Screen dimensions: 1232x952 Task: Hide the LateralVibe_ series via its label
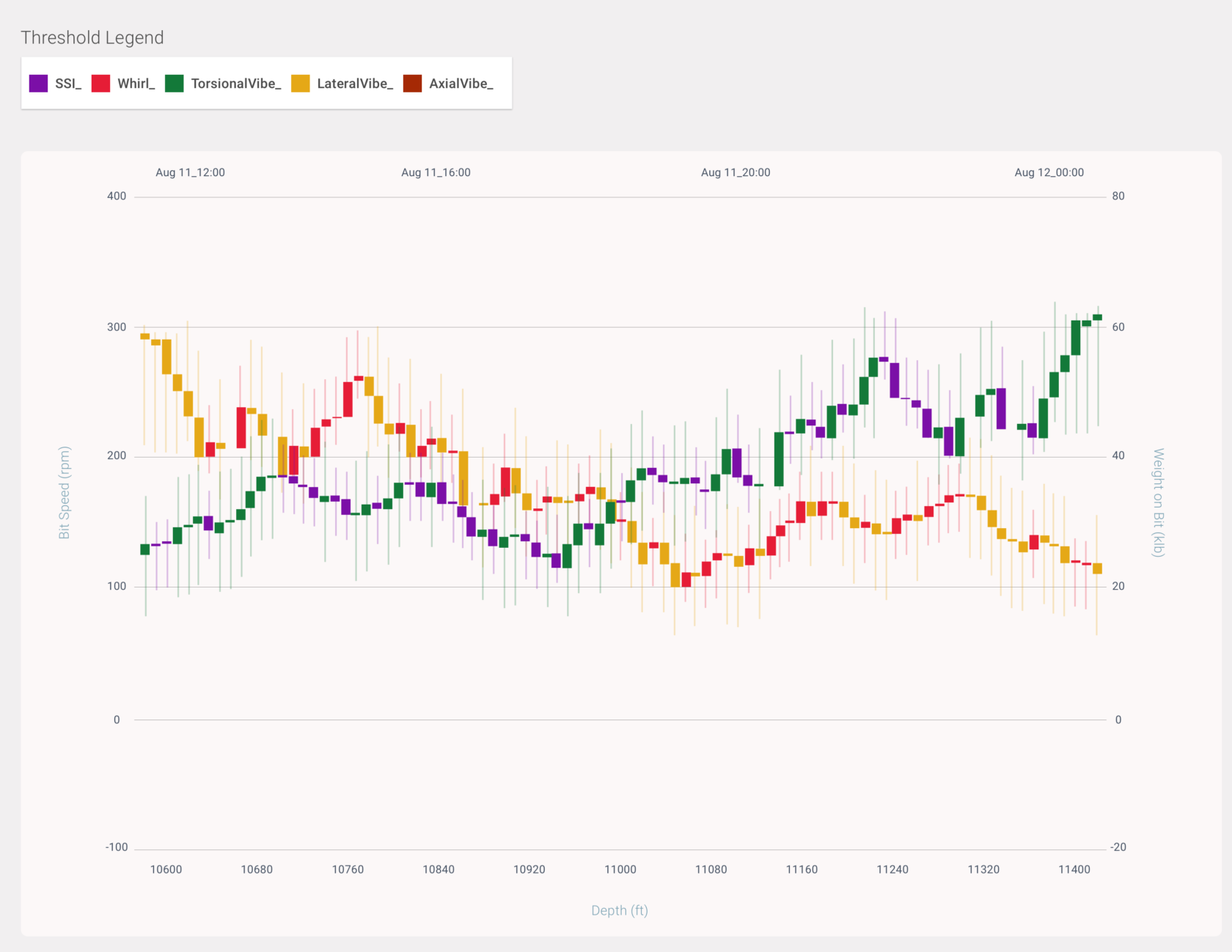[355, 84]
